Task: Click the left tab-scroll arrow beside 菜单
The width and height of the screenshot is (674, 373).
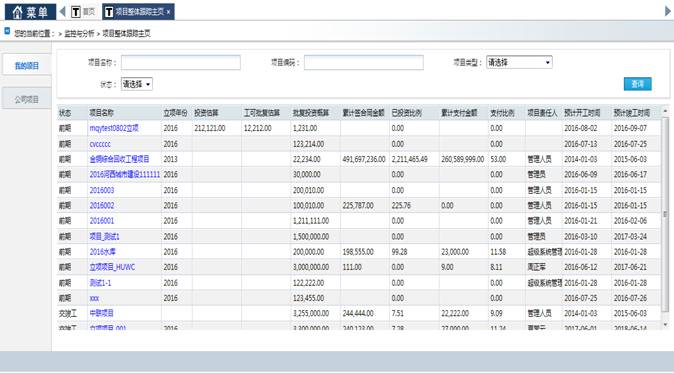Action: coord(62,12)
